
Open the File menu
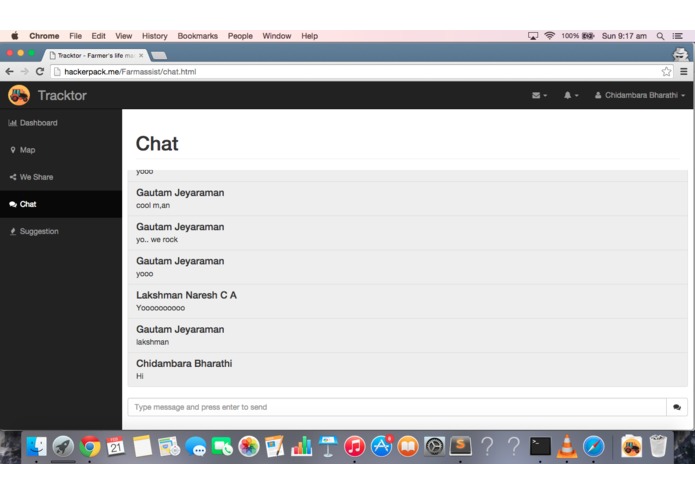pos(75,36)
